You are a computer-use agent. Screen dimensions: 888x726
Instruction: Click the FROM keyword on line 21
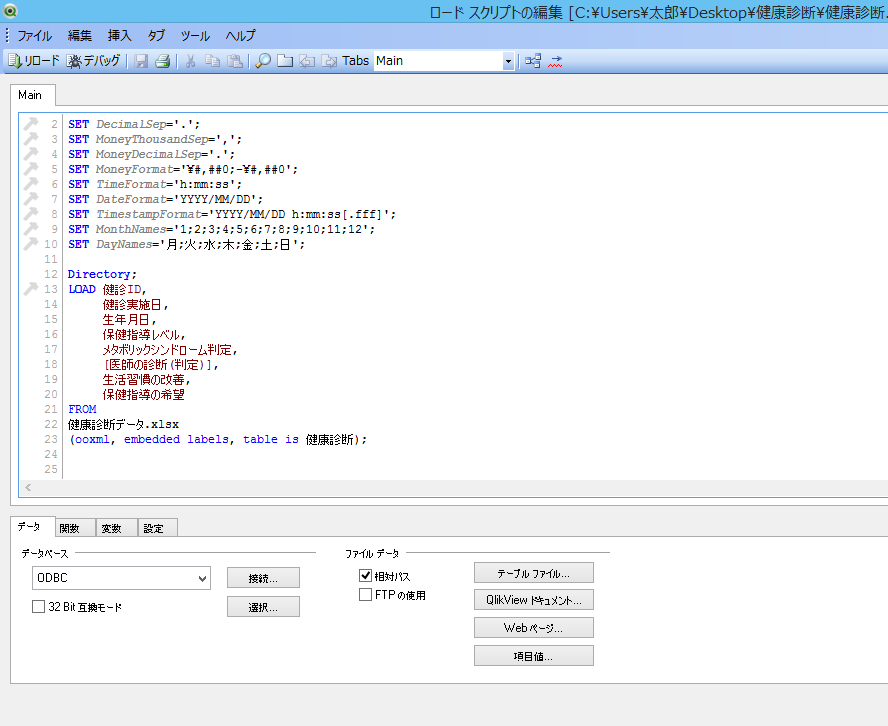82,409
